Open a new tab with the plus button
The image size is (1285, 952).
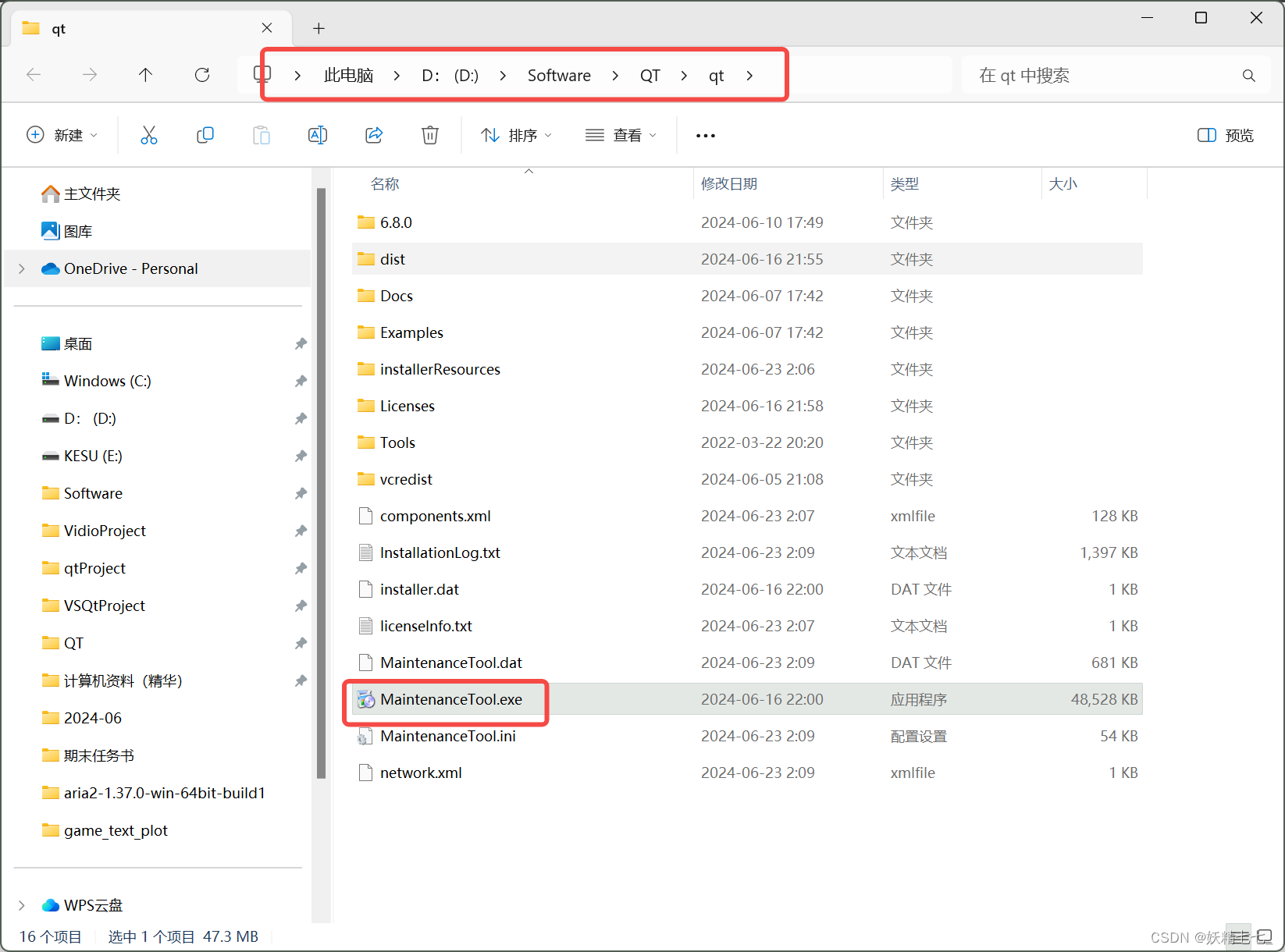point(319,29)
